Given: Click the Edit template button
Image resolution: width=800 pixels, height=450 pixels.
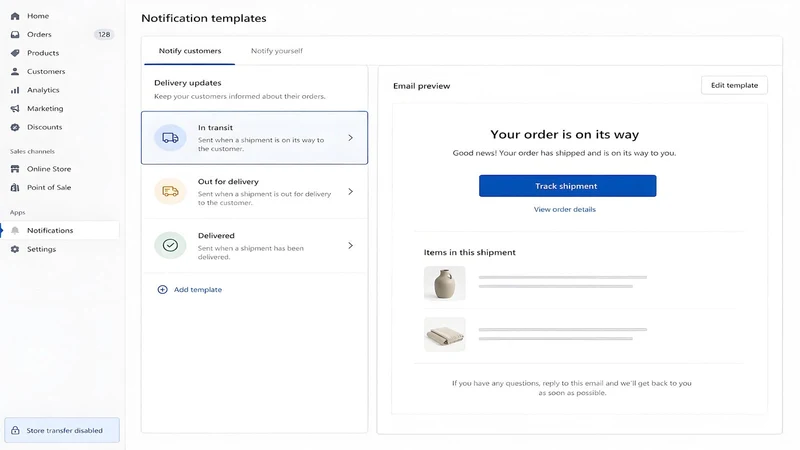Looking at the screenshot, I should pos(734,85).
